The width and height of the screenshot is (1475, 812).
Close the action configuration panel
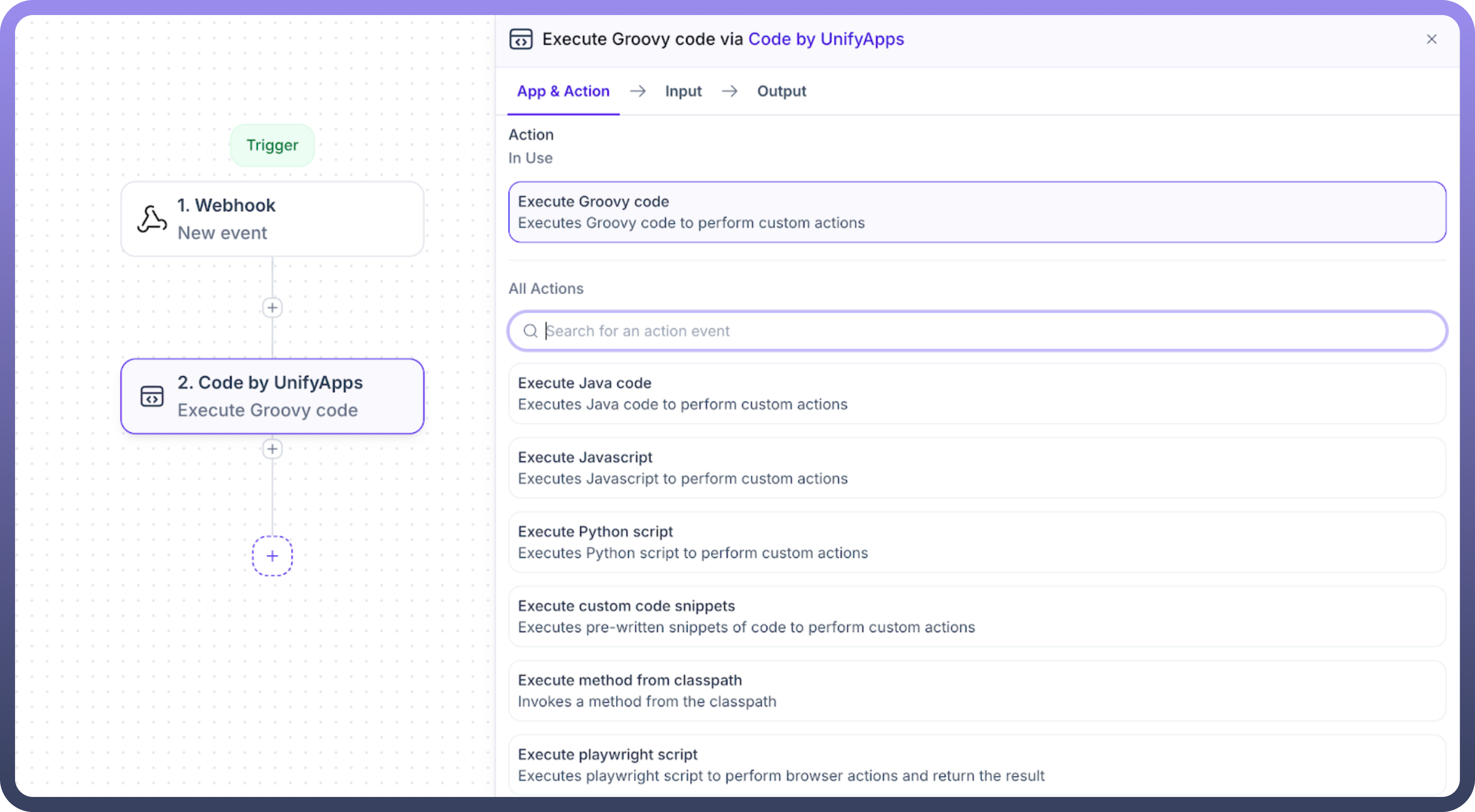pyautogui.click(x=1431, y=40)
